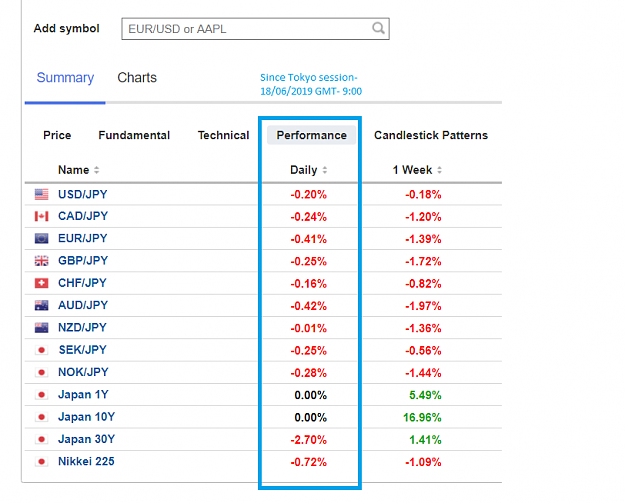The image size is (625, 503).
Task: Focus the Add symbol search field
Action: 255,29
